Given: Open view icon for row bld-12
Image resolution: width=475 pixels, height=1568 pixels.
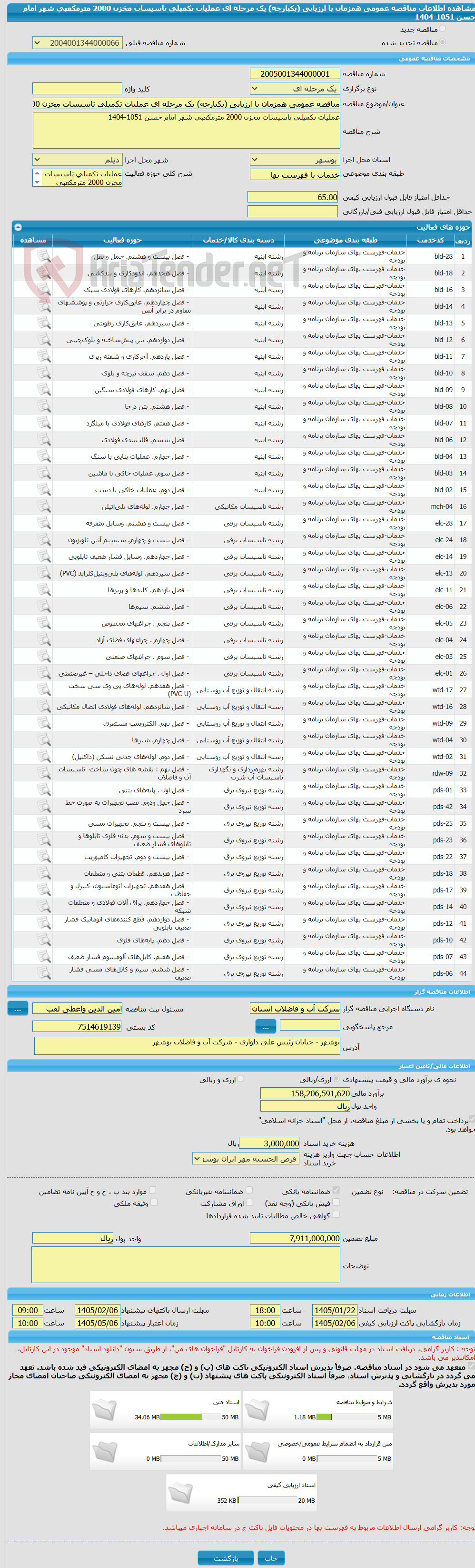Looking at the screenshot, I should [43, 340].
